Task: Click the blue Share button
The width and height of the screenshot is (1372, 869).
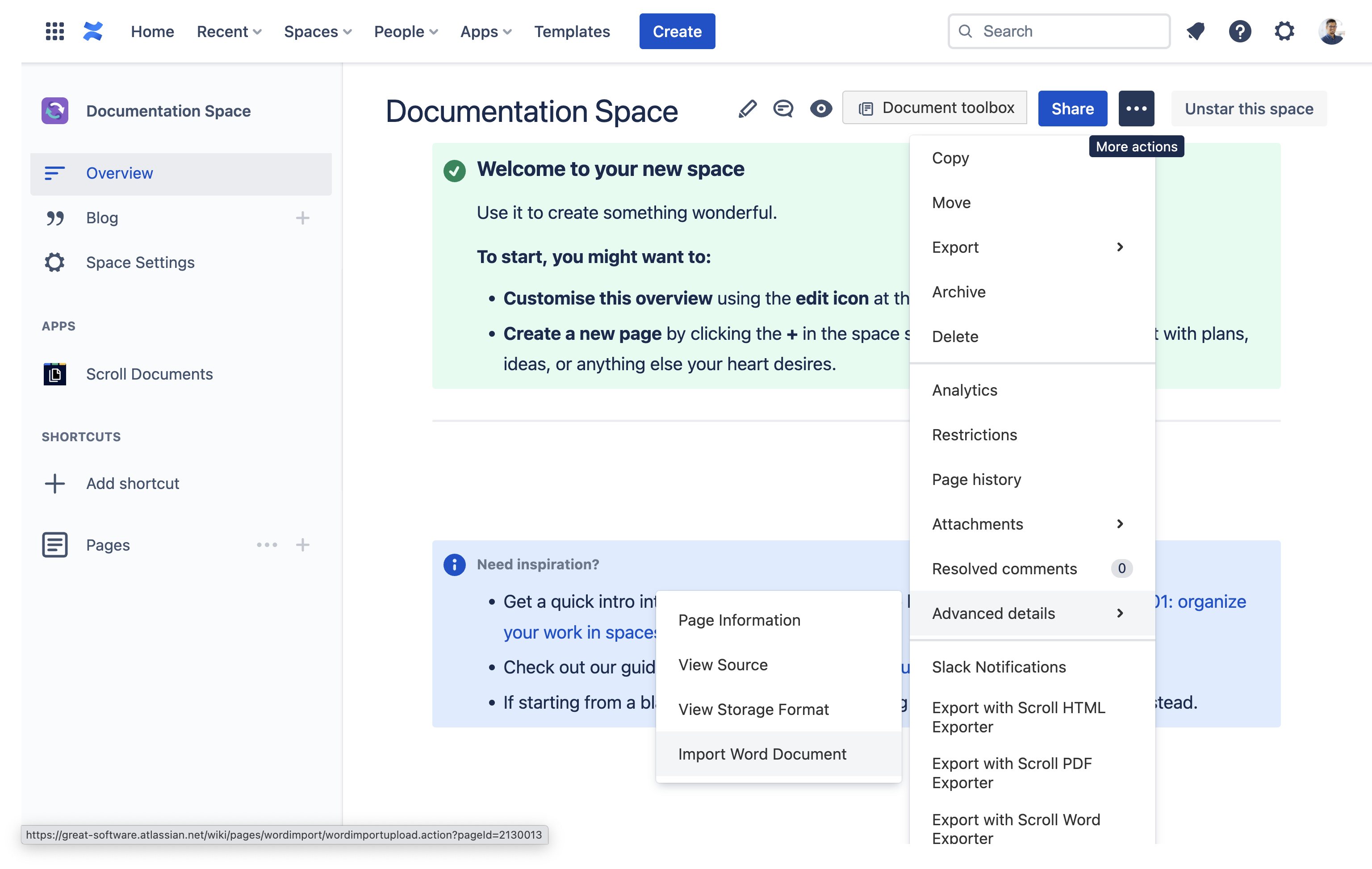Action: tap(1072, 108)
